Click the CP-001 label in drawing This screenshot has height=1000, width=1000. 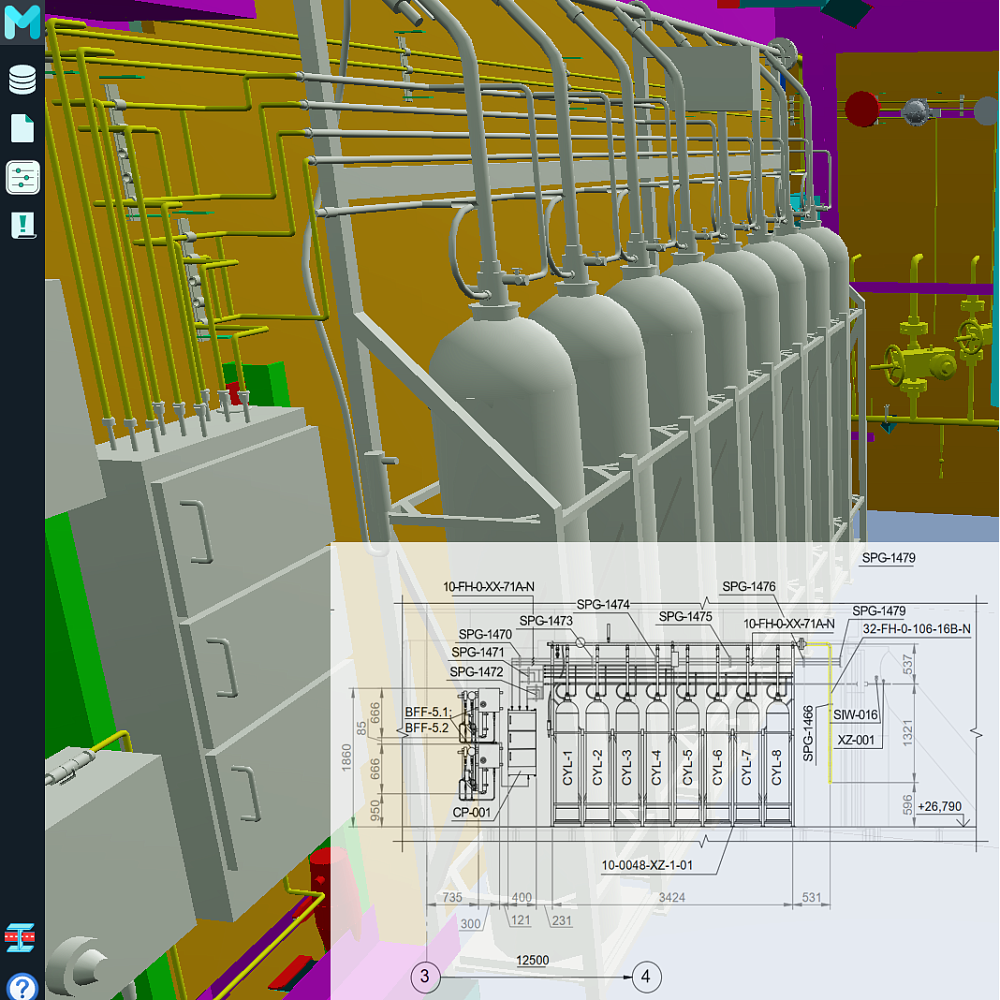(471, 813)
